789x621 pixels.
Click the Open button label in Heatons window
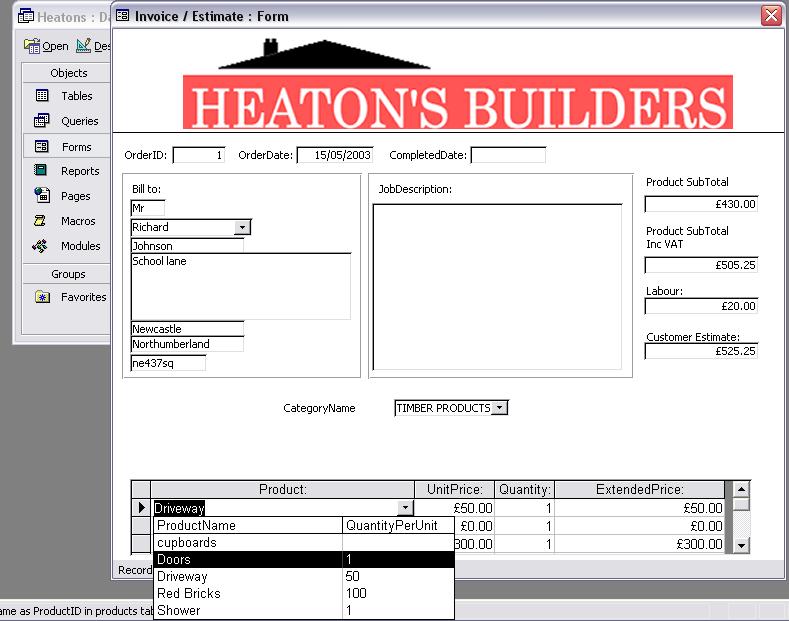(55, 46)
